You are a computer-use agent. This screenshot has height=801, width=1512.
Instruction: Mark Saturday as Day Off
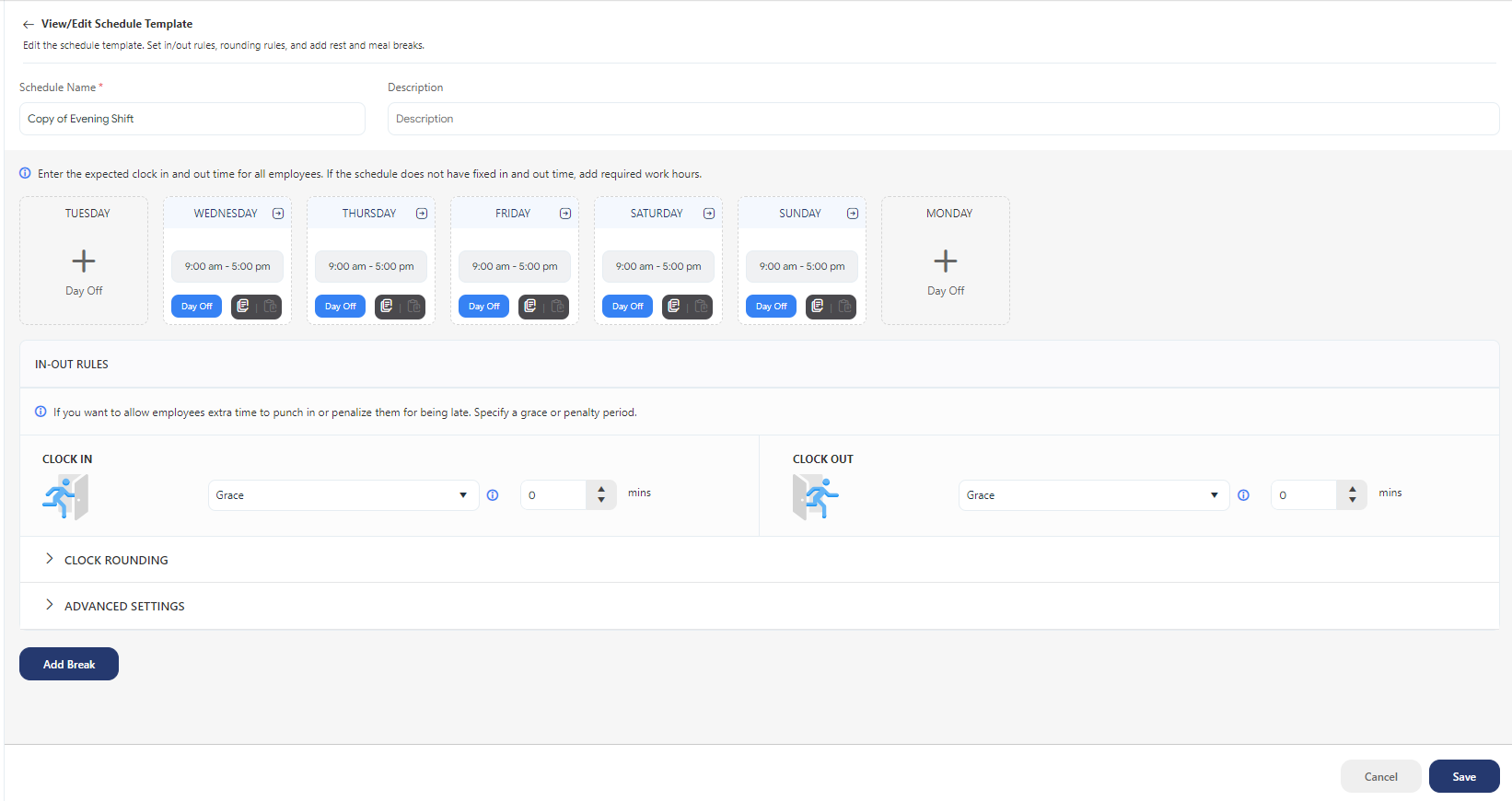[627, 307]
